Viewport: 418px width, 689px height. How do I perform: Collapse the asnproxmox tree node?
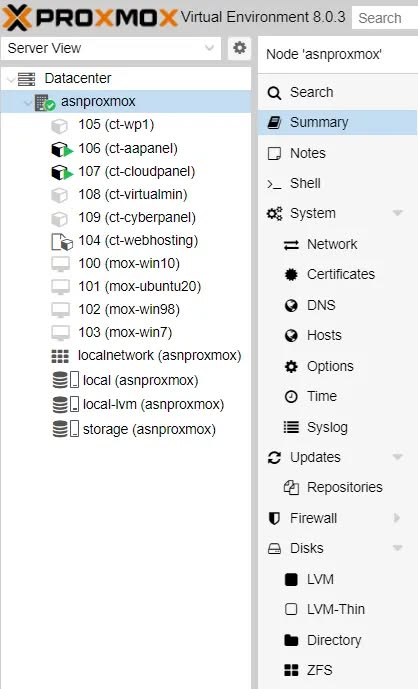(29, 103)
